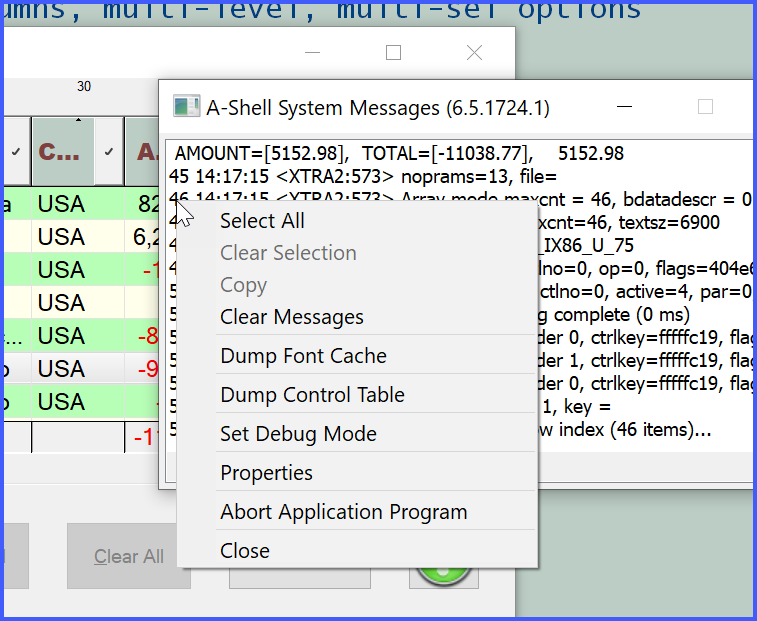757x621 pixels.
Task: Choose Select All from the context menu
Action: point(262,221)
